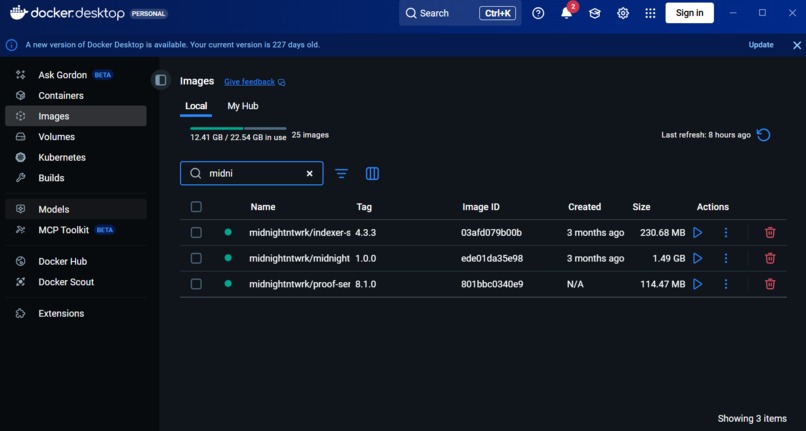Image resolution: width=806 pixels, height=431 pixels.
Task: Run the midnightntwrk/indexer-s image
Action: click(698, 232)
